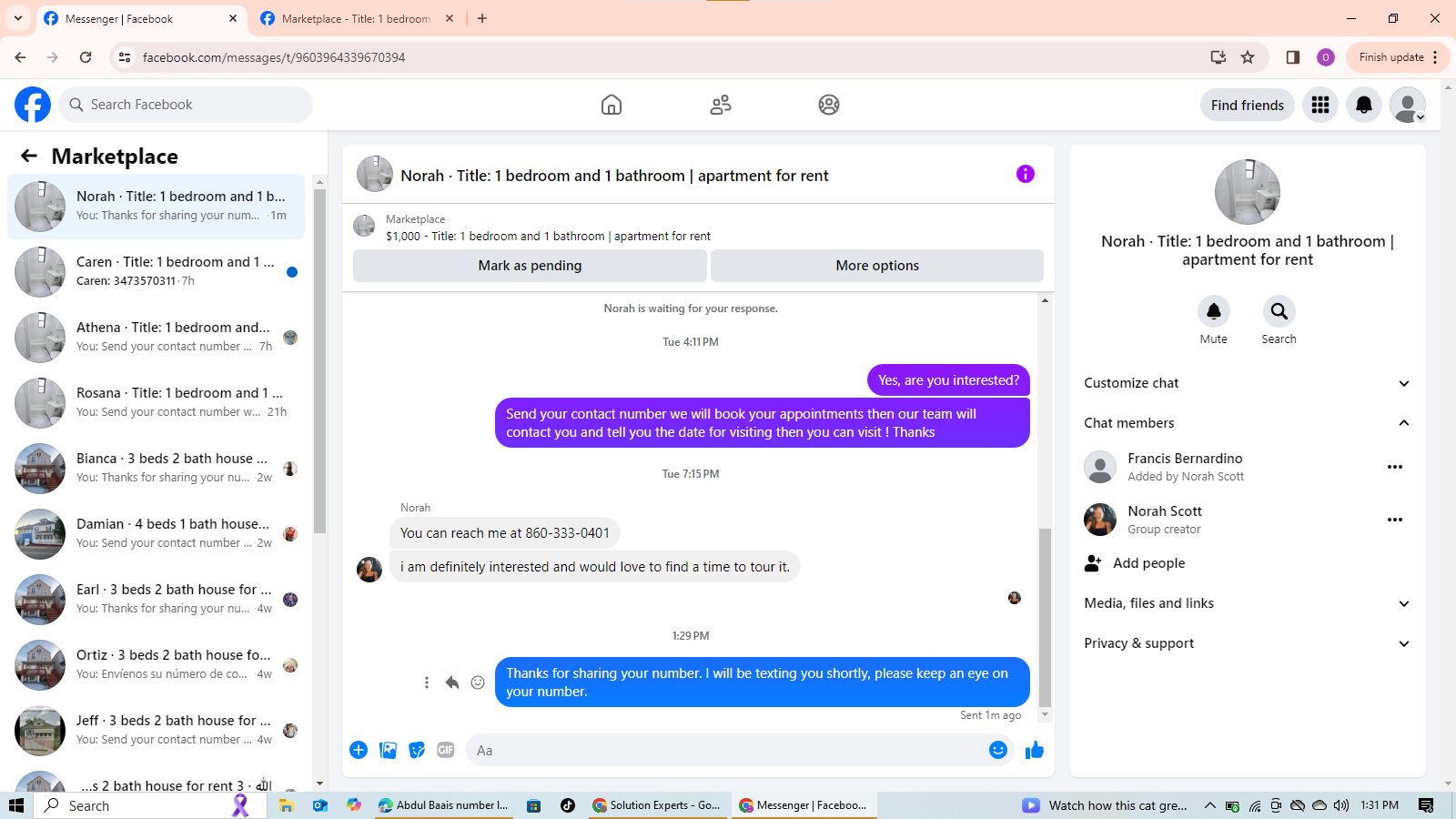Open member options for Norah Scott
This screenshot has width=1456, height=819.
tap(1395, 520)
